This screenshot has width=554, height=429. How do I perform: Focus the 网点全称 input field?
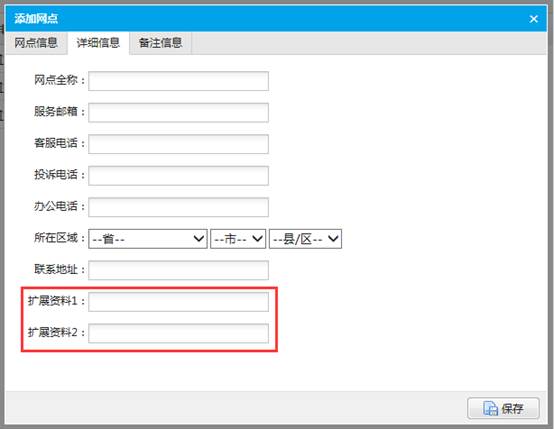pos(178,81)
